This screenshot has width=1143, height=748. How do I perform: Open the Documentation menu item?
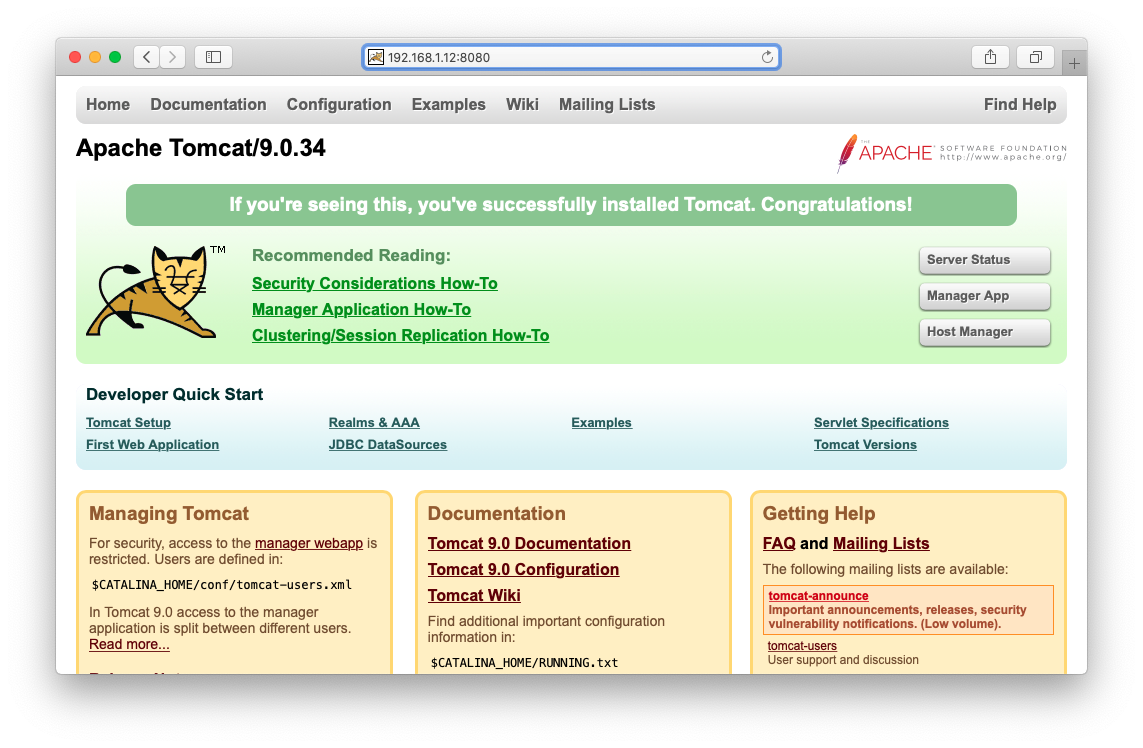pyautogui.click(x=208, y=104)
